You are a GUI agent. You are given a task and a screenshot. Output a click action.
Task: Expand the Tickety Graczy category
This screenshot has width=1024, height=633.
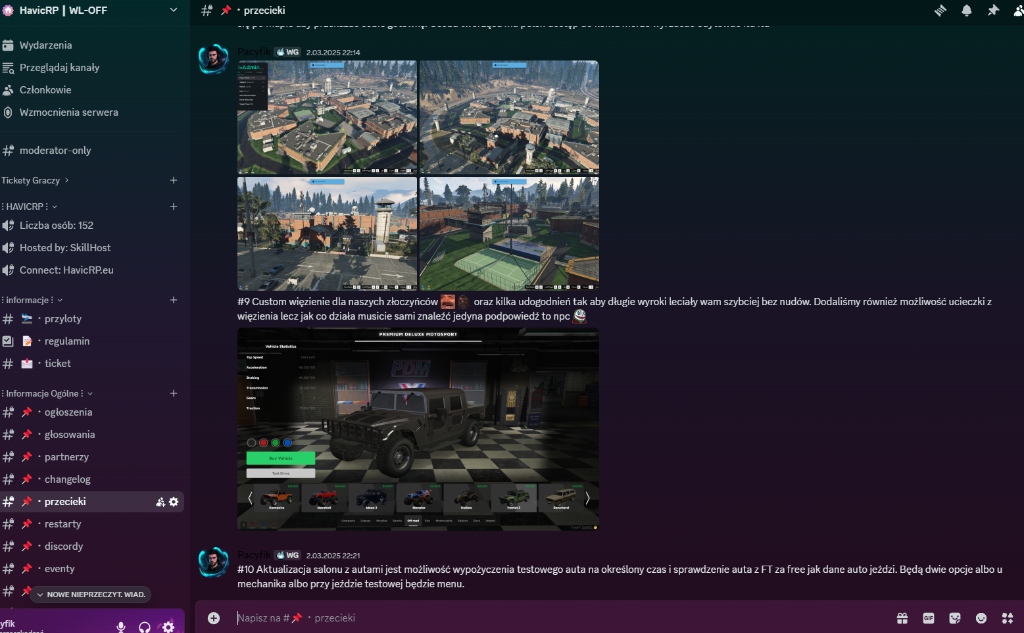click(x=35, y=180)
